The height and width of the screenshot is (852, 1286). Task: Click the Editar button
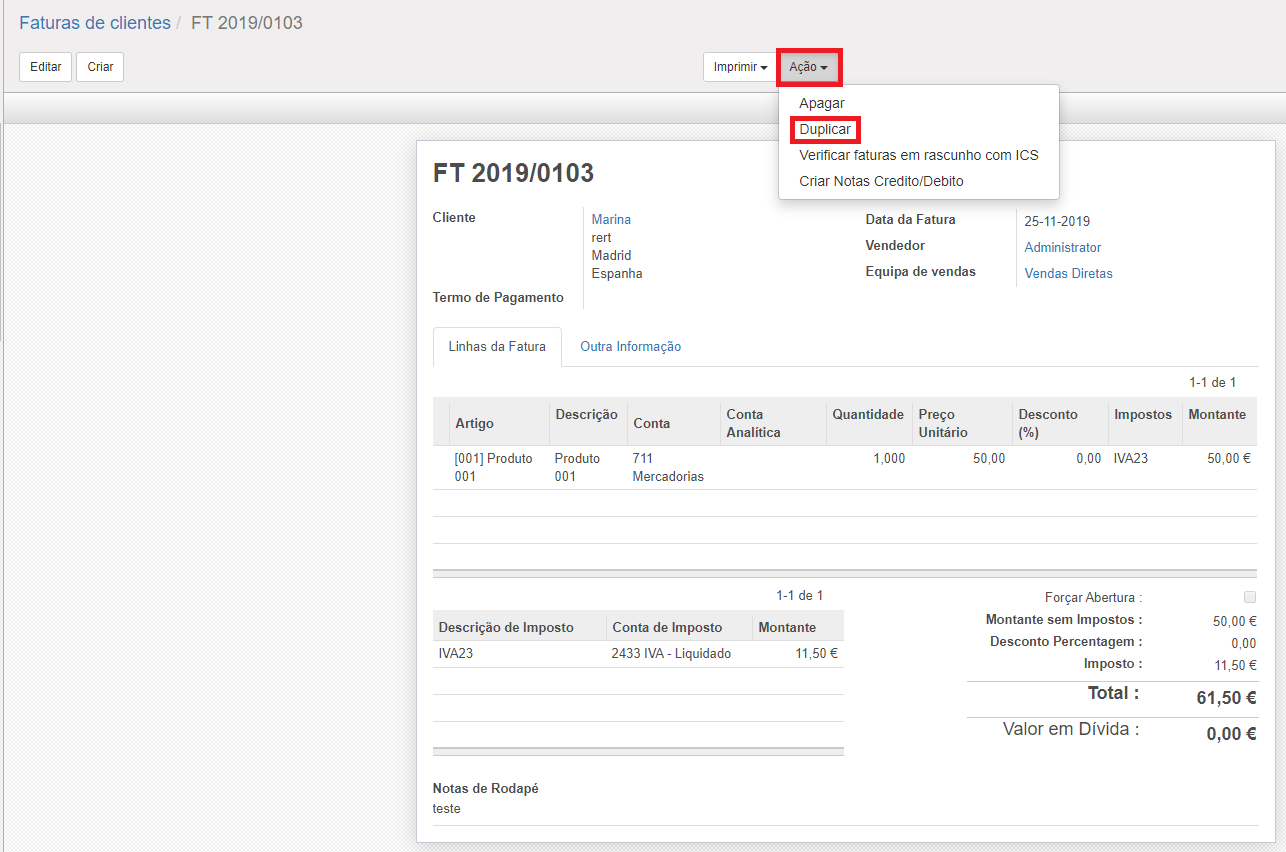(45, 67)
